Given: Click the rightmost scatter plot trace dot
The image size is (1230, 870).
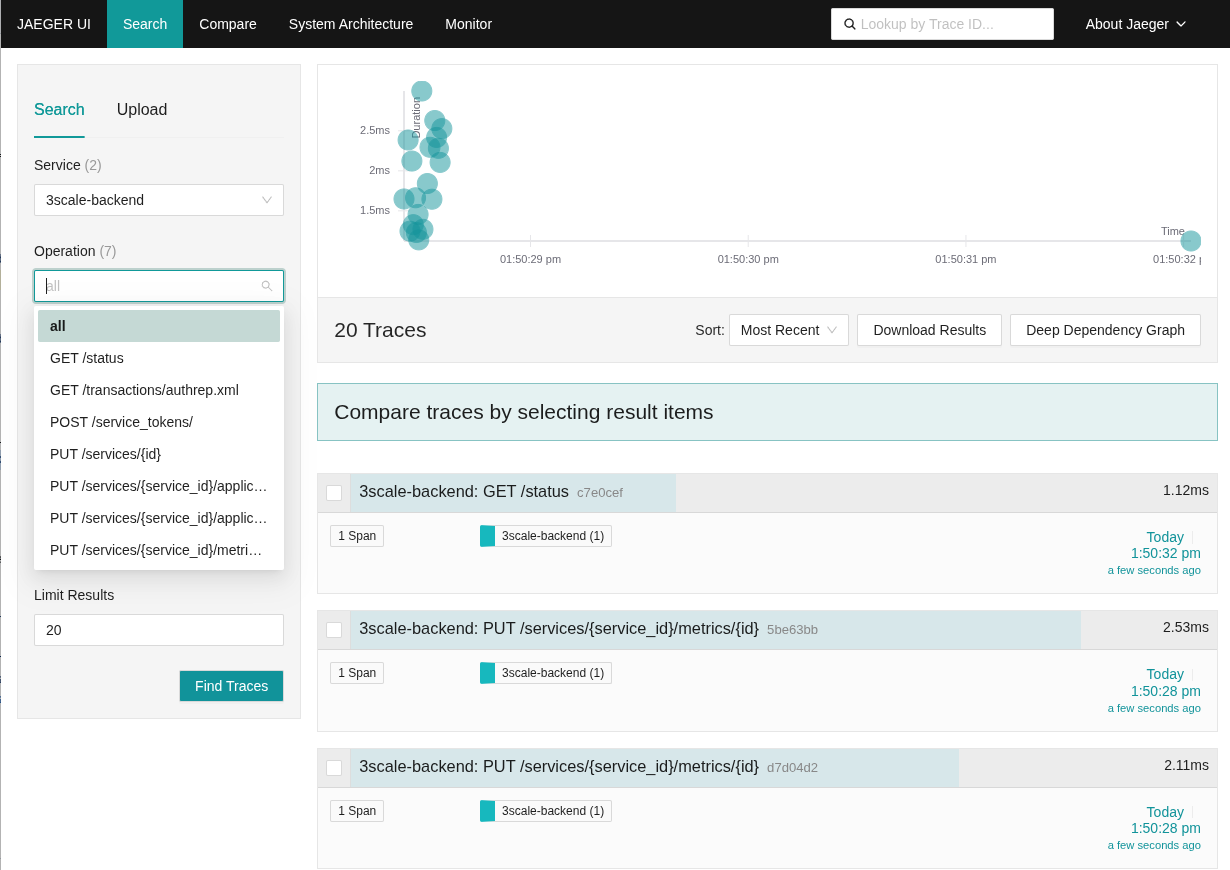Looking at the screenshot, I should [1190, 241].
